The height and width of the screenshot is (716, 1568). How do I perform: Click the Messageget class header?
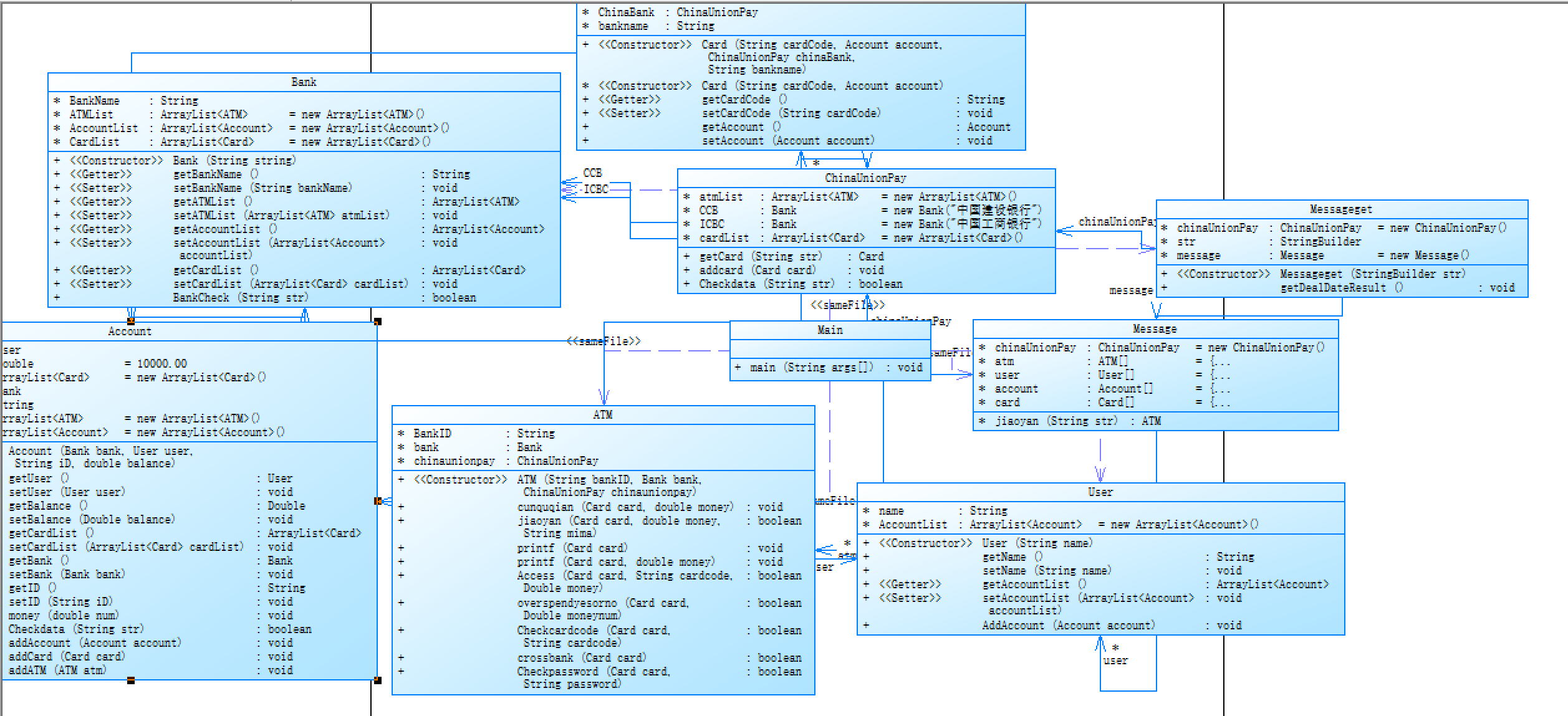[x=1341, y=209]
